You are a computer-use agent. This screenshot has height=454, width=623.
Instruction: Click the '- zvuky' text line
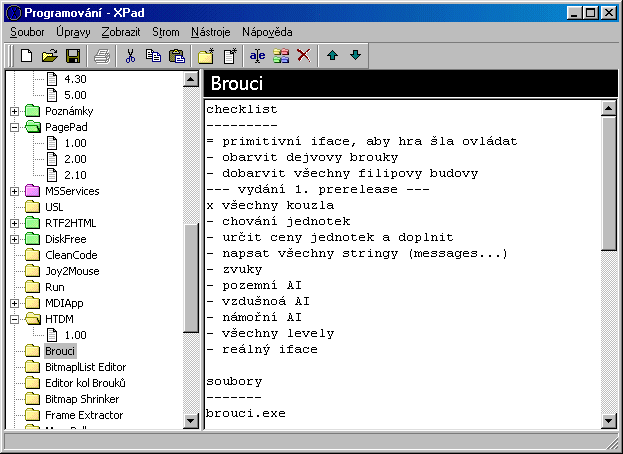(x=234, y=269)
